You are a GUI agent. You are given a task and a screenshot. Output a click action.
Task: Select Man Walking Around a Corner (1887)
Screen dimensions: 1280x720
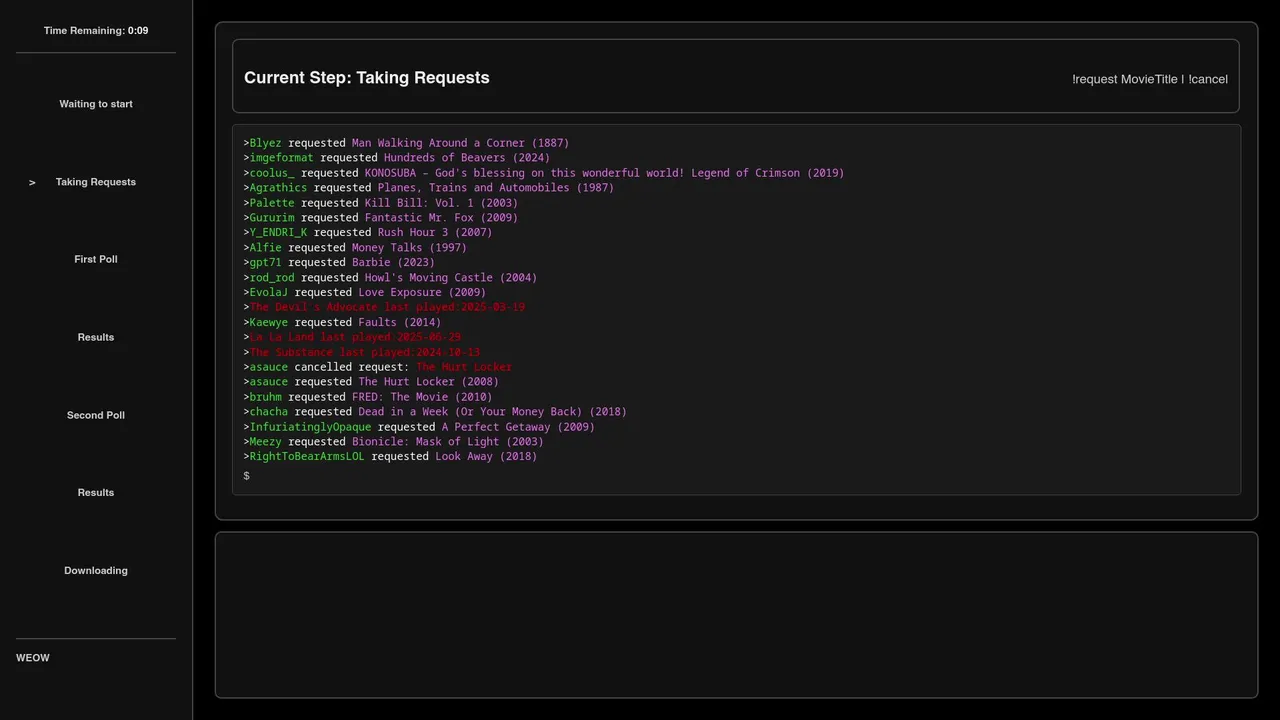pyautogui.click(x=461, y=143)
